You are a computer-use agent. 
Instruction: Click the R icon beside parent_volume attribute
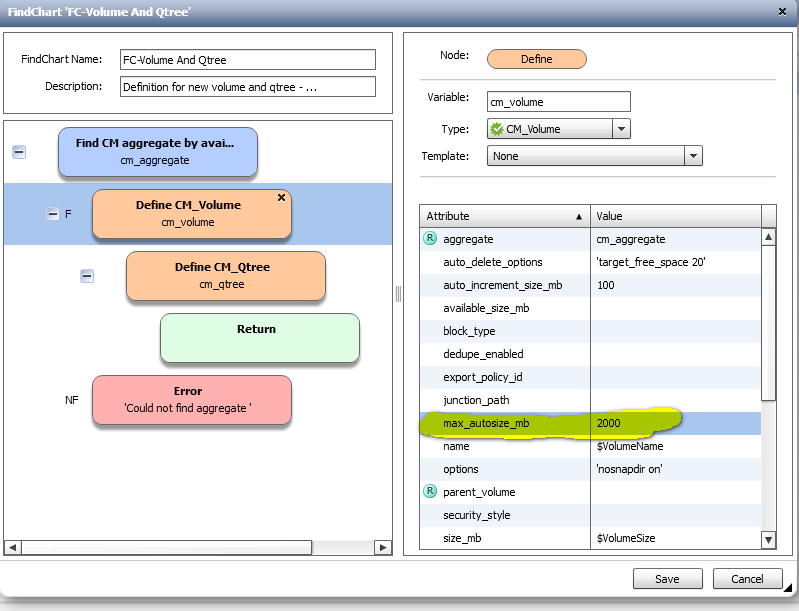click(430, 492)
